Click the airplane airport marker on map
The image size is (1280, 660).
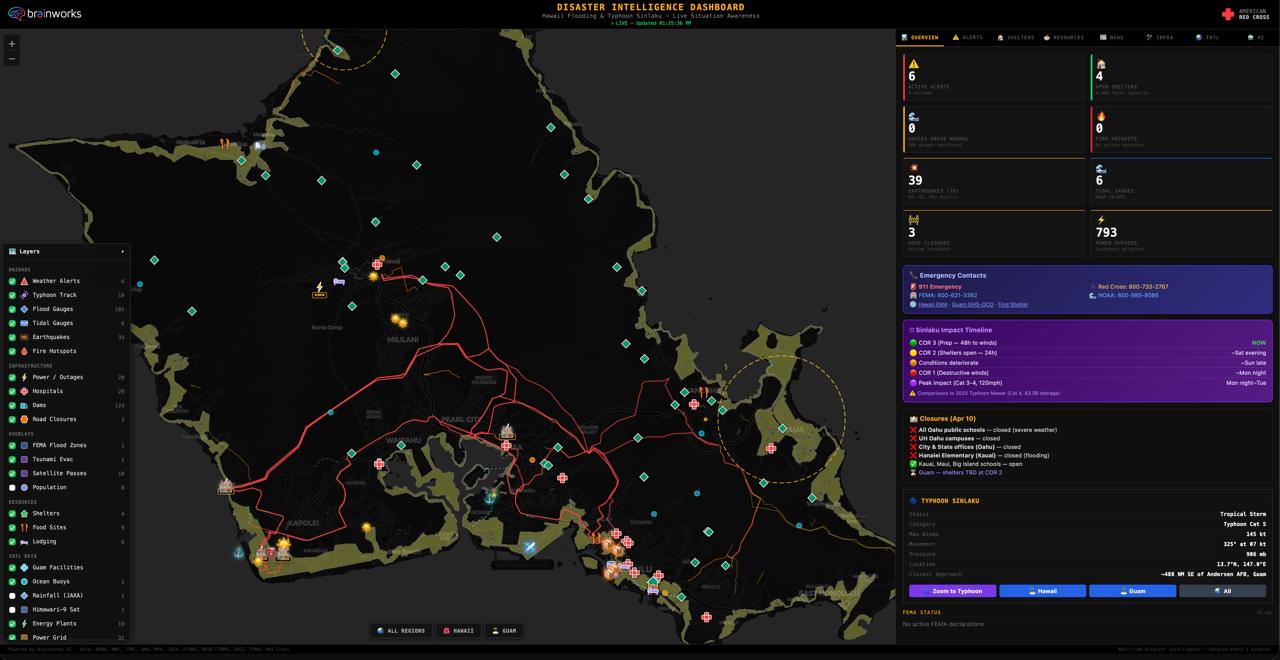coord(530,547)
